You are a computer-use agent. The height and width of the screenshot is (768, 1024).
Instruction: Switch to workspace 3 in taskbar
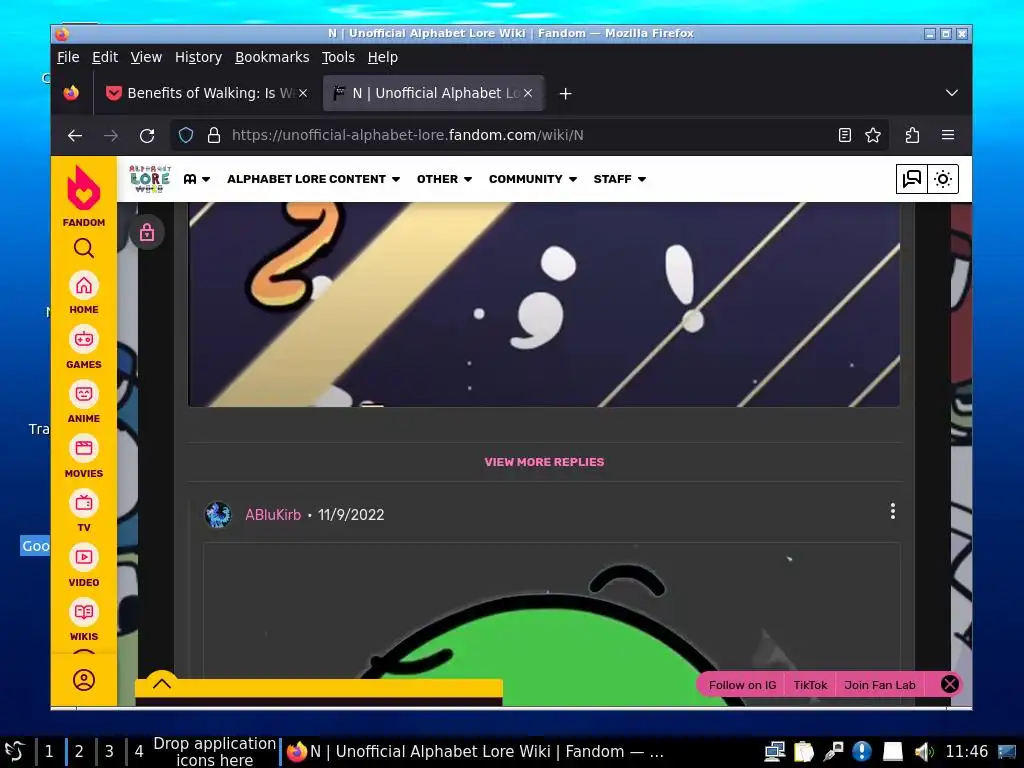pyautogui.click(x=109, y=752)
